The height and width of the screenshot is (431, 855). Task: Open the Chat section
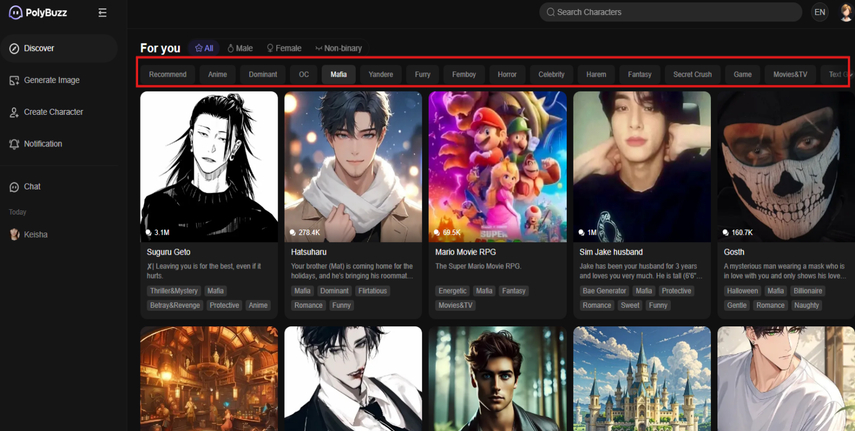[x=32, y=187]
